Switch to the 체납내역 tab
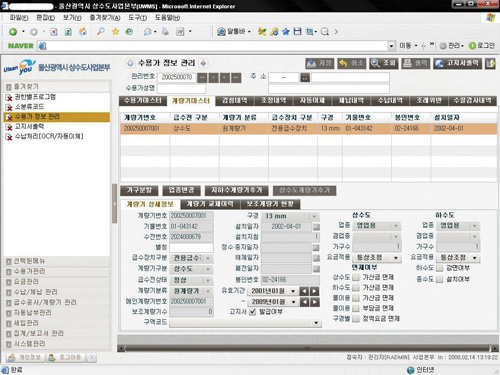This screenshot has height=375, width=500. (351, 101)
